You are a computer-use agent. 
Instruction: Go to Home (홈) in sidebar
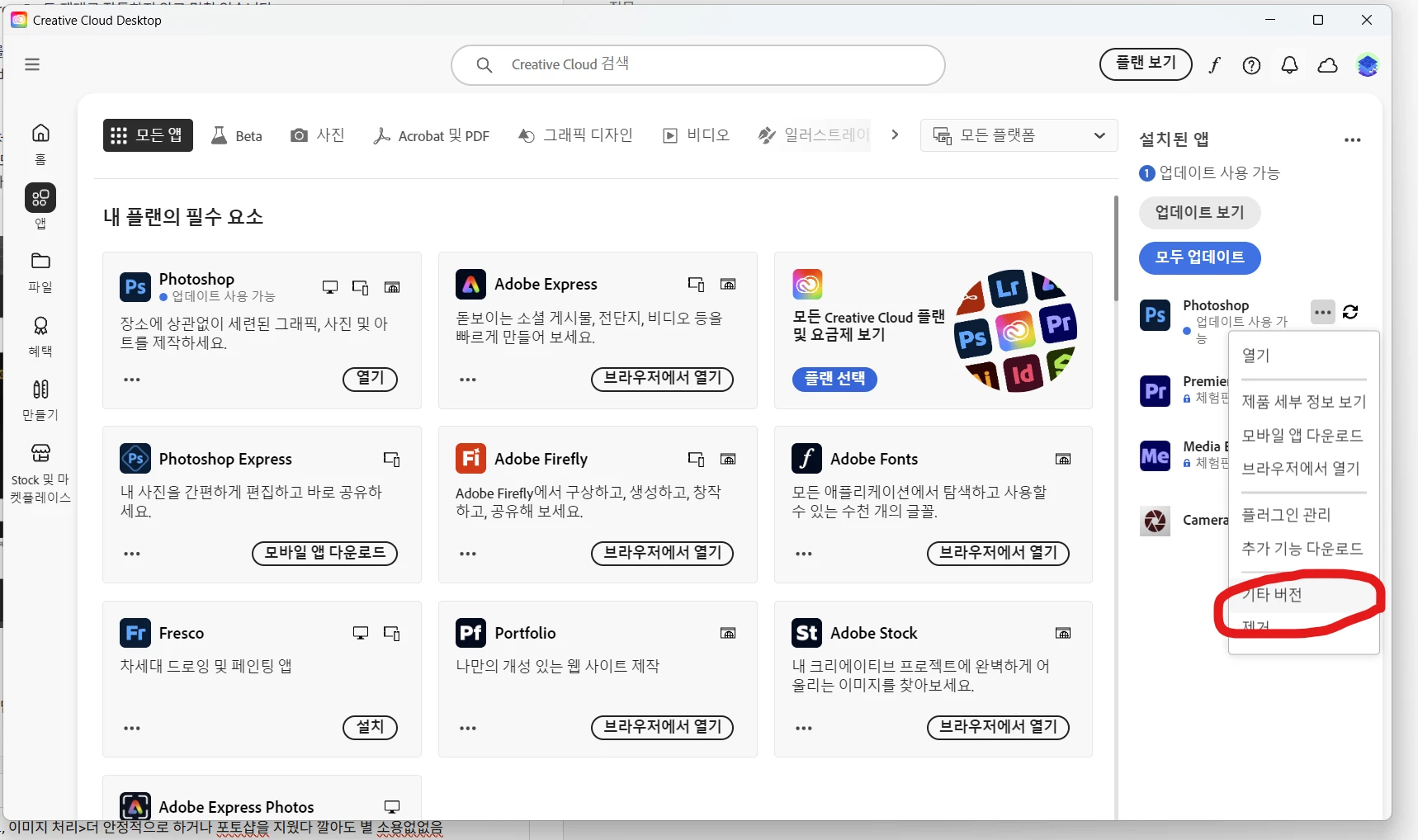[x=40, y=144]
